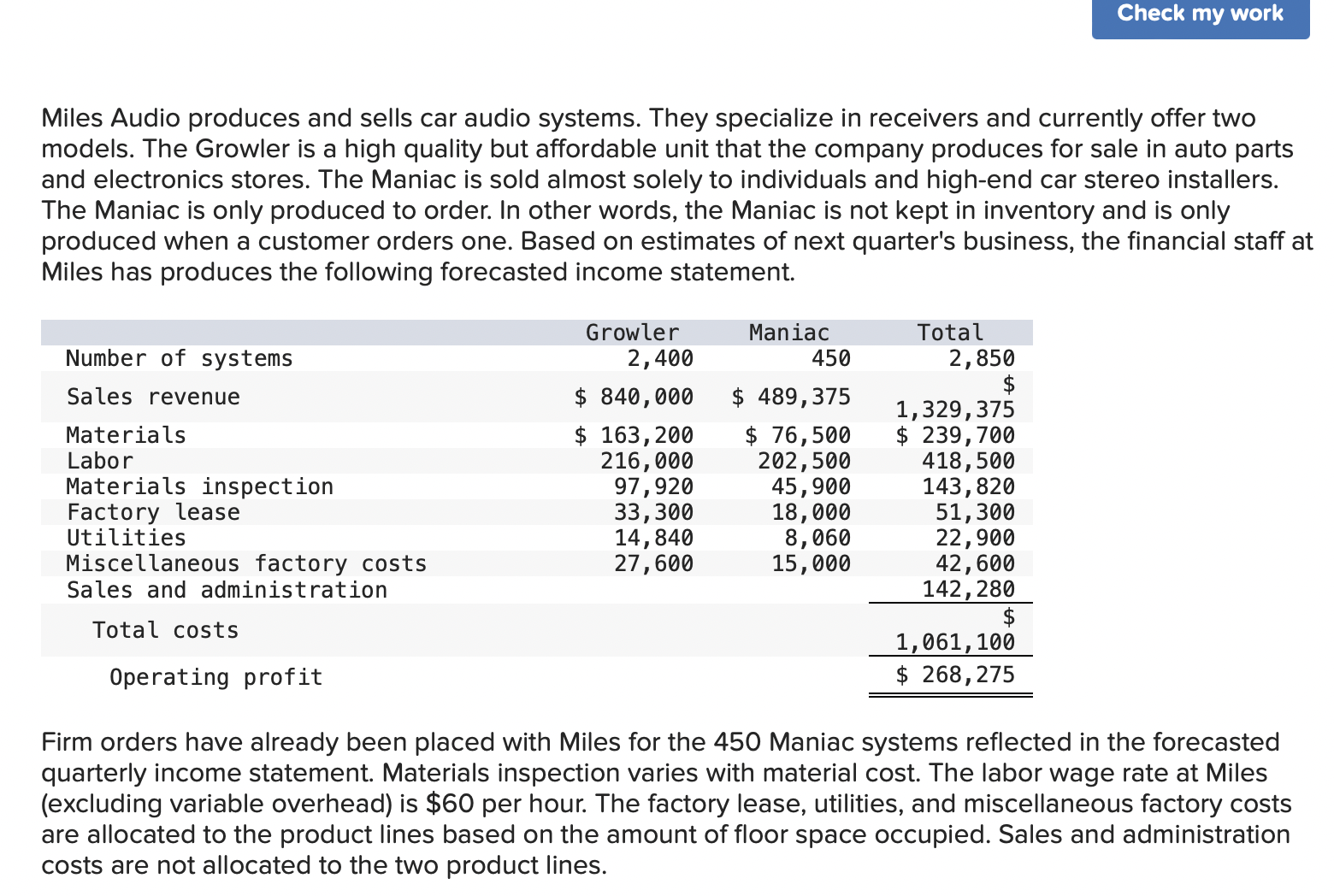Select the Sales revenue row
1334x896 pixels.
[x=153, y=396]
